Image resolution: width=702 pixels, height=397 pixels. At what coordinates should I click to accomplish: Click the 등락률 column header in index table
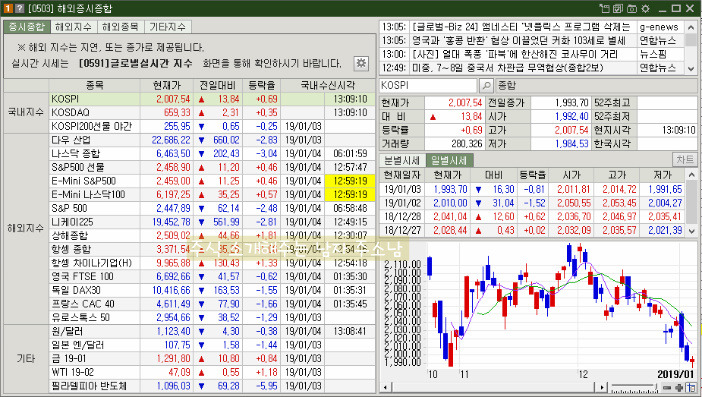click(x=261, y=85)
